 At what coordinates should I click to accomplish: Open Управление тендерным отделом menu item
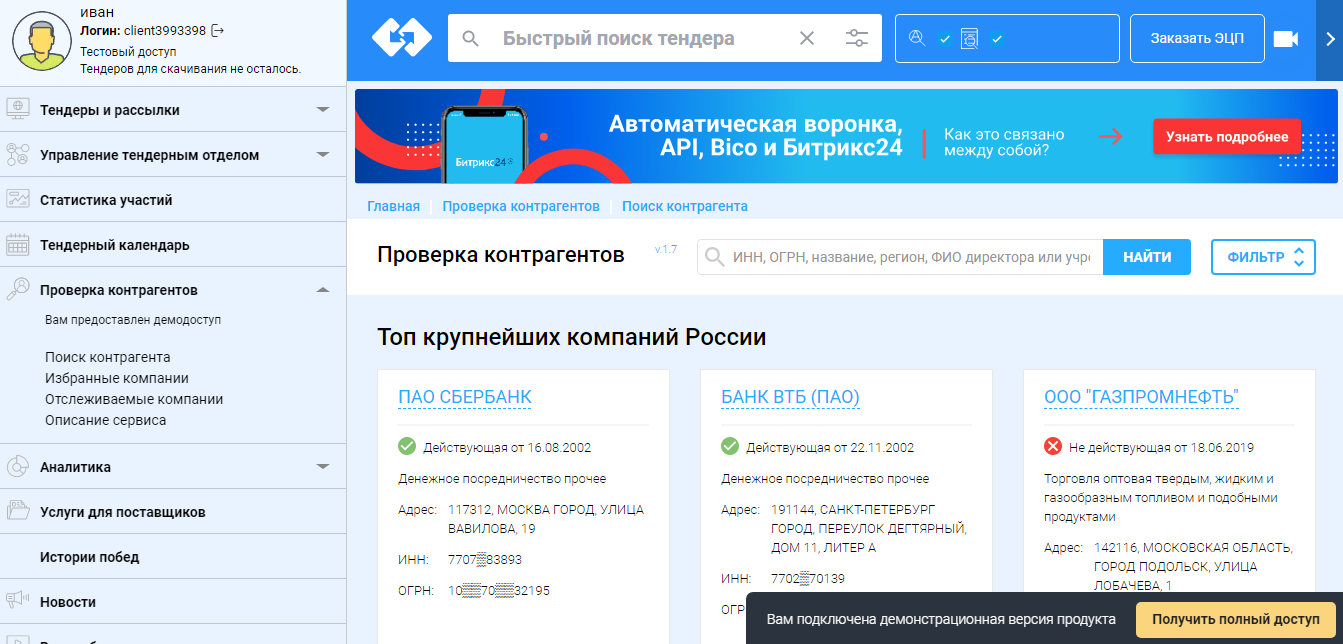(150, 155)
